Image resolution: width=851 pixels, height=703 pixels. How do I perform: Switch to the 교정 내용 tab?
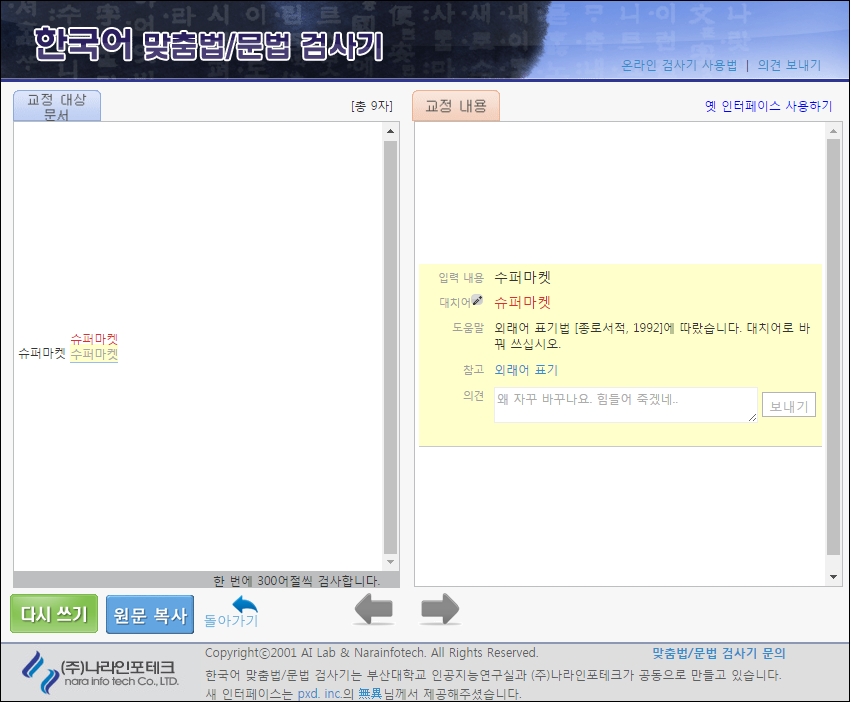click(455, 106)
